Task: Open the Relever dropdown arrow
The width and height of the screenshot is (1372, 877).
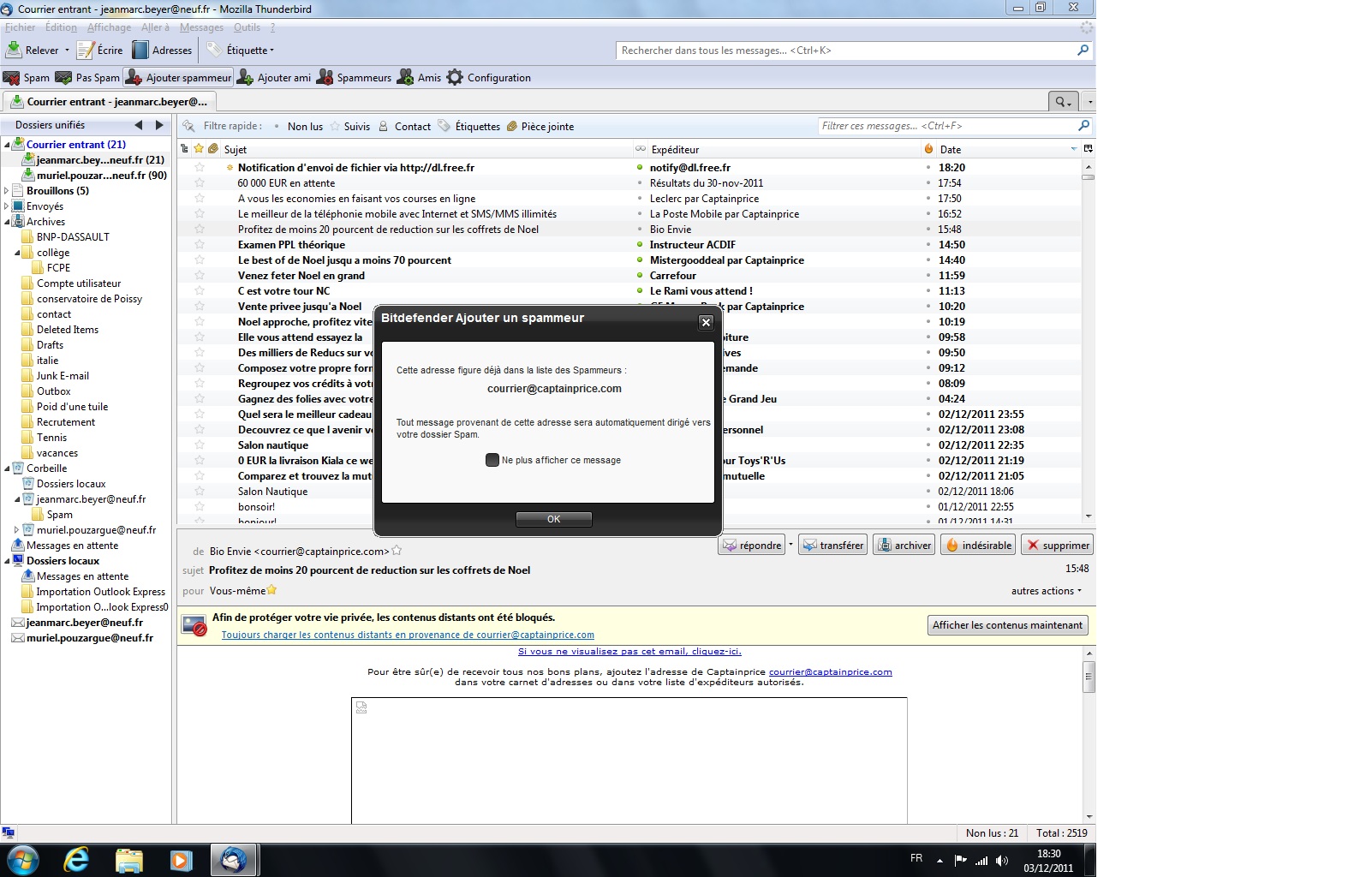Action: 67,51
